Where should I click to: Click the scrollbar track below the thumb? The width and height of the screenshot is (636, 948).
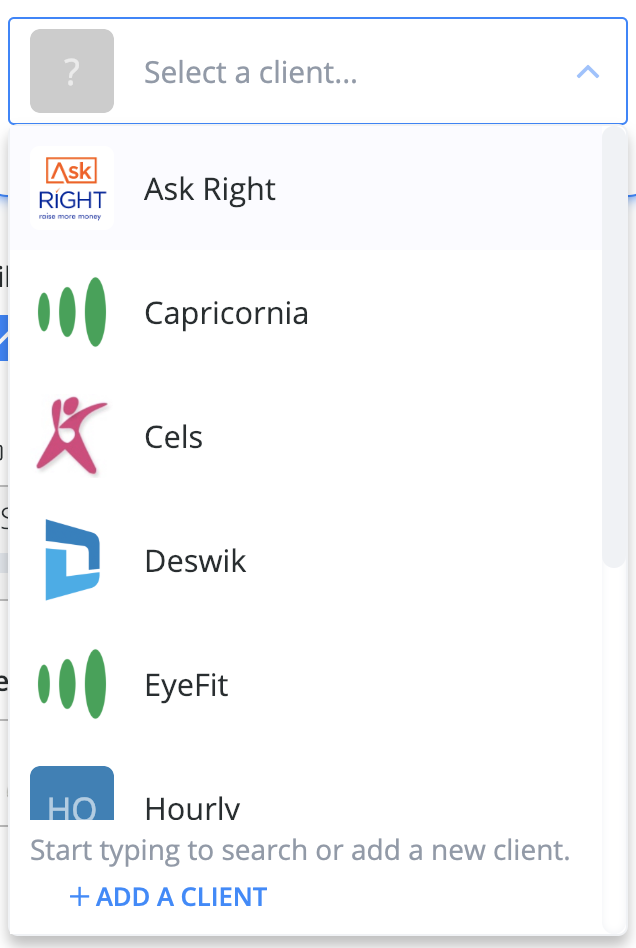[614, 750]
